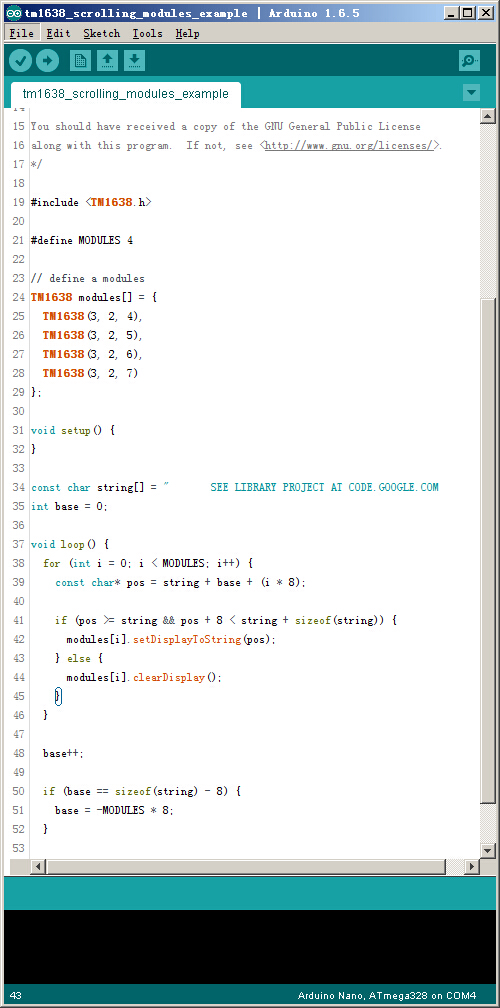This screenshot has width=500, height=1008.
Task: Open the Help menu
Action: click(188, 33)
